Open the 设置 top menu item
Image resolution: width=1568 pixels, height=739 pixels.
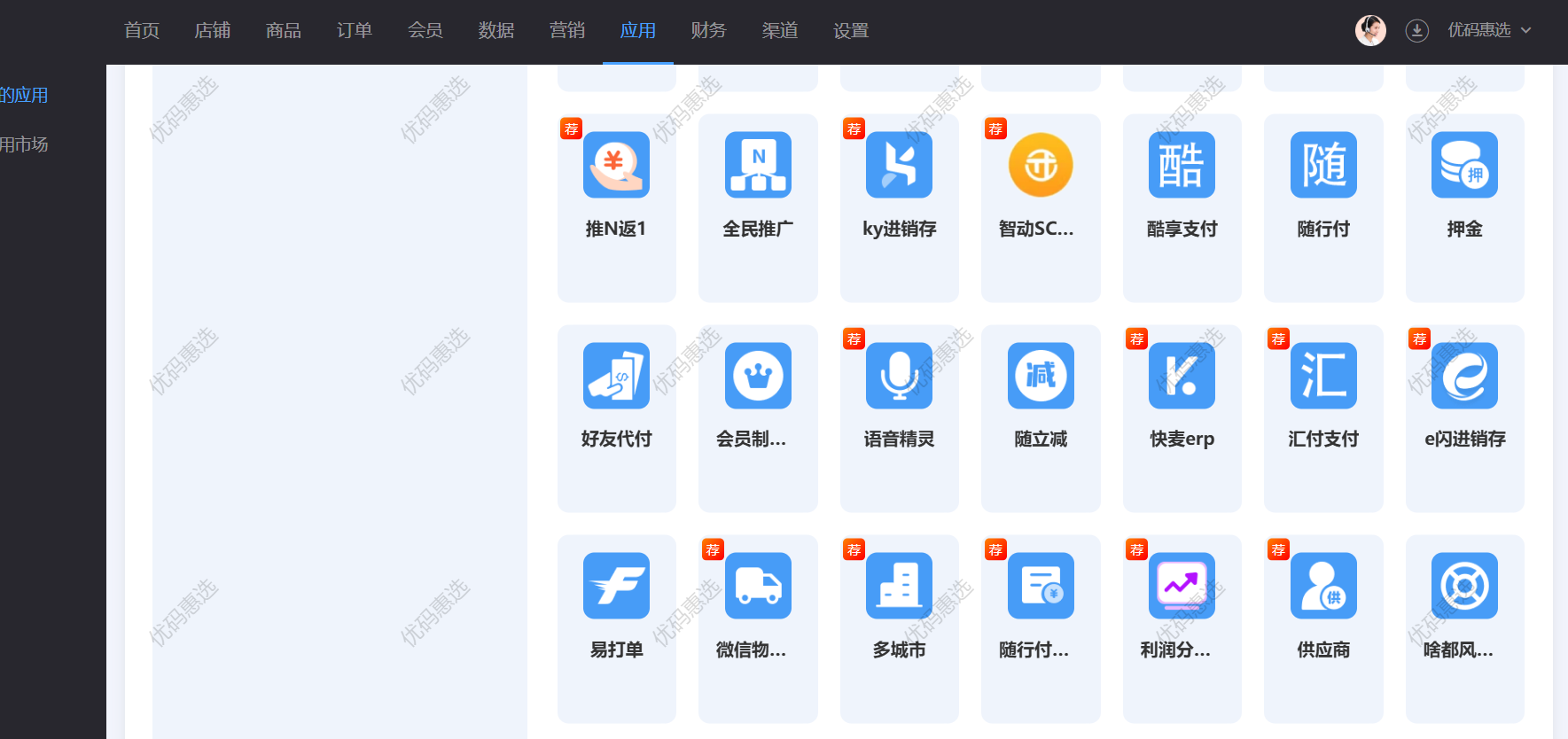coord(851,31)
